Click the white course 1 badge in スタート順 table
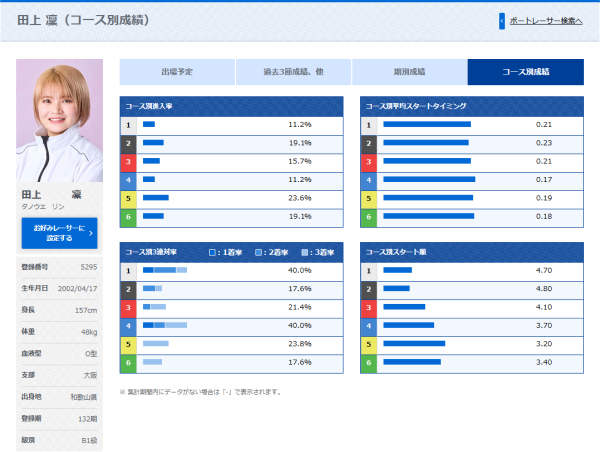 (x=369, y=271)
